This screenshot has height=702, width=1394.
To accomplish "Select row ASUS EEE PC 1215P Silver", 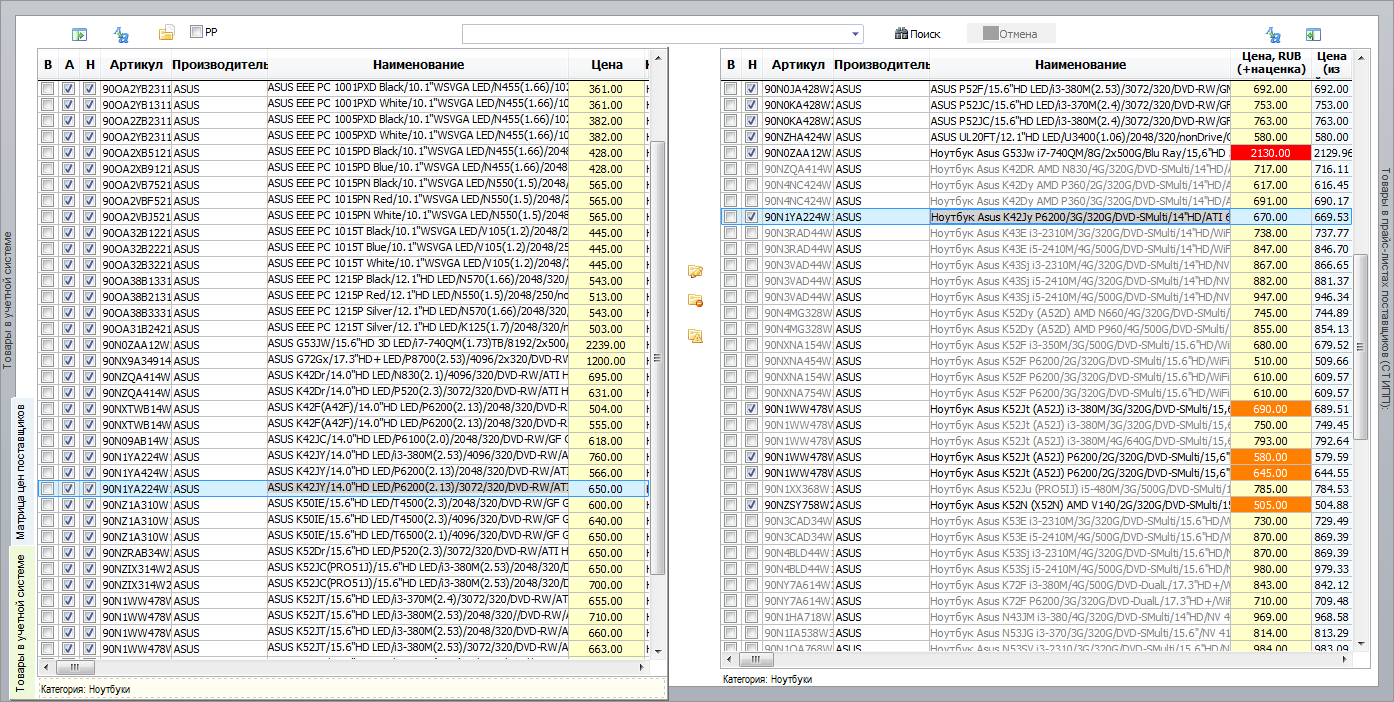I will click(344, 313).
